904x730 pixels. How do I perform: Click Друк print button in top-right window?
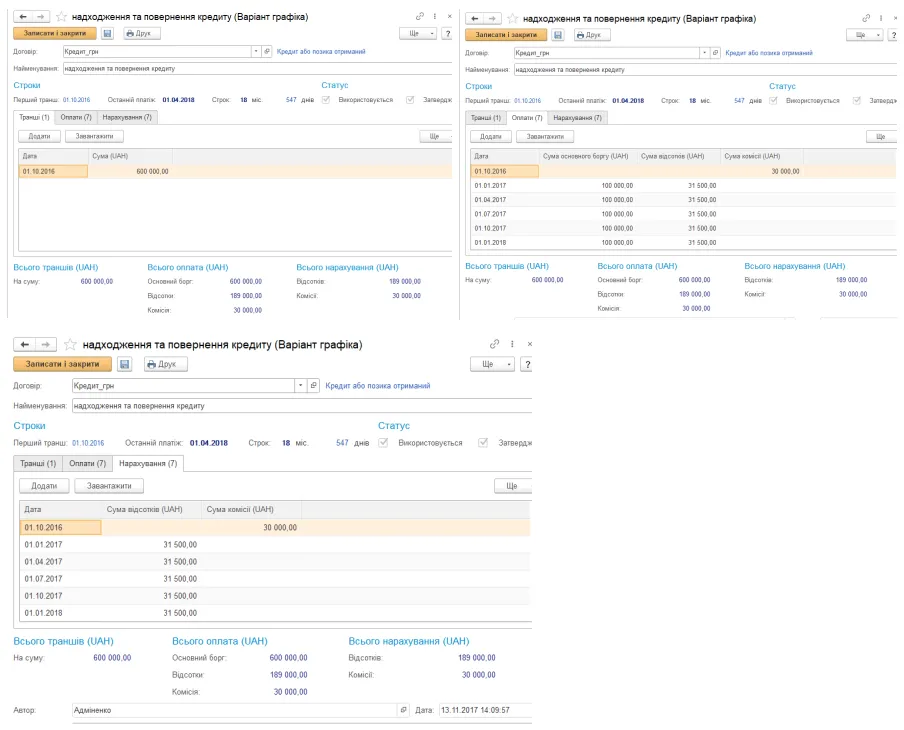593,35
